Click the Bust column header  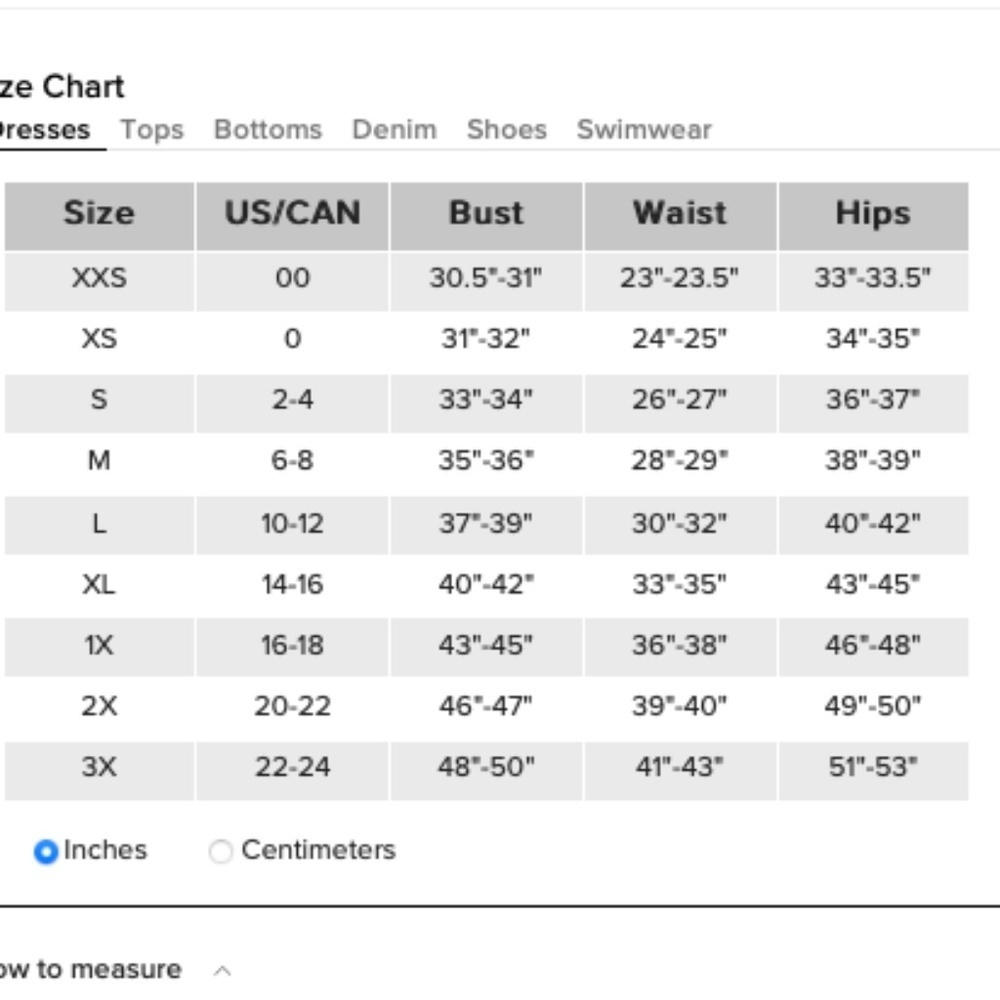click(x=486, y=214)
